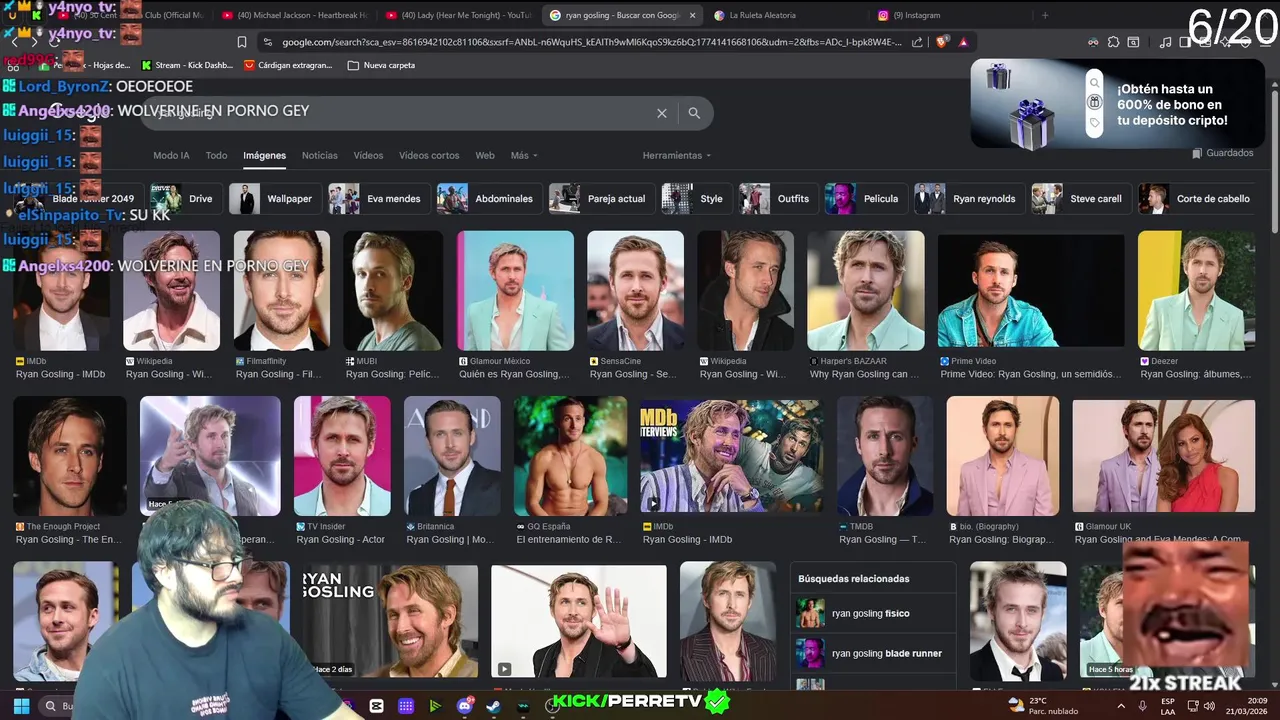Open the Cárdigan extragrande bookmark
The image size is (1280, 720).
point(288,65)
